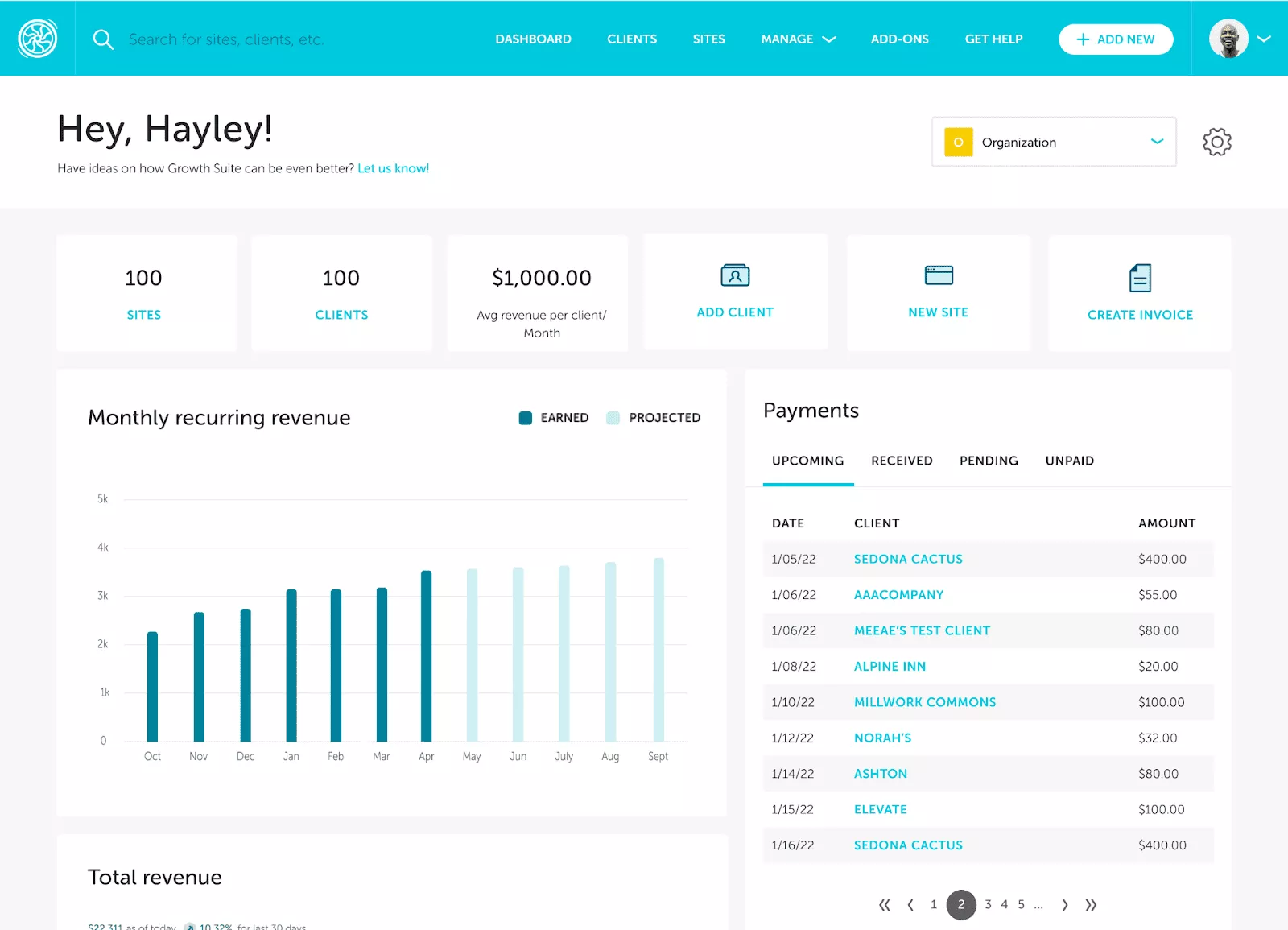Expand the Manage menu
1288x930 pixels.
point(798,39)
